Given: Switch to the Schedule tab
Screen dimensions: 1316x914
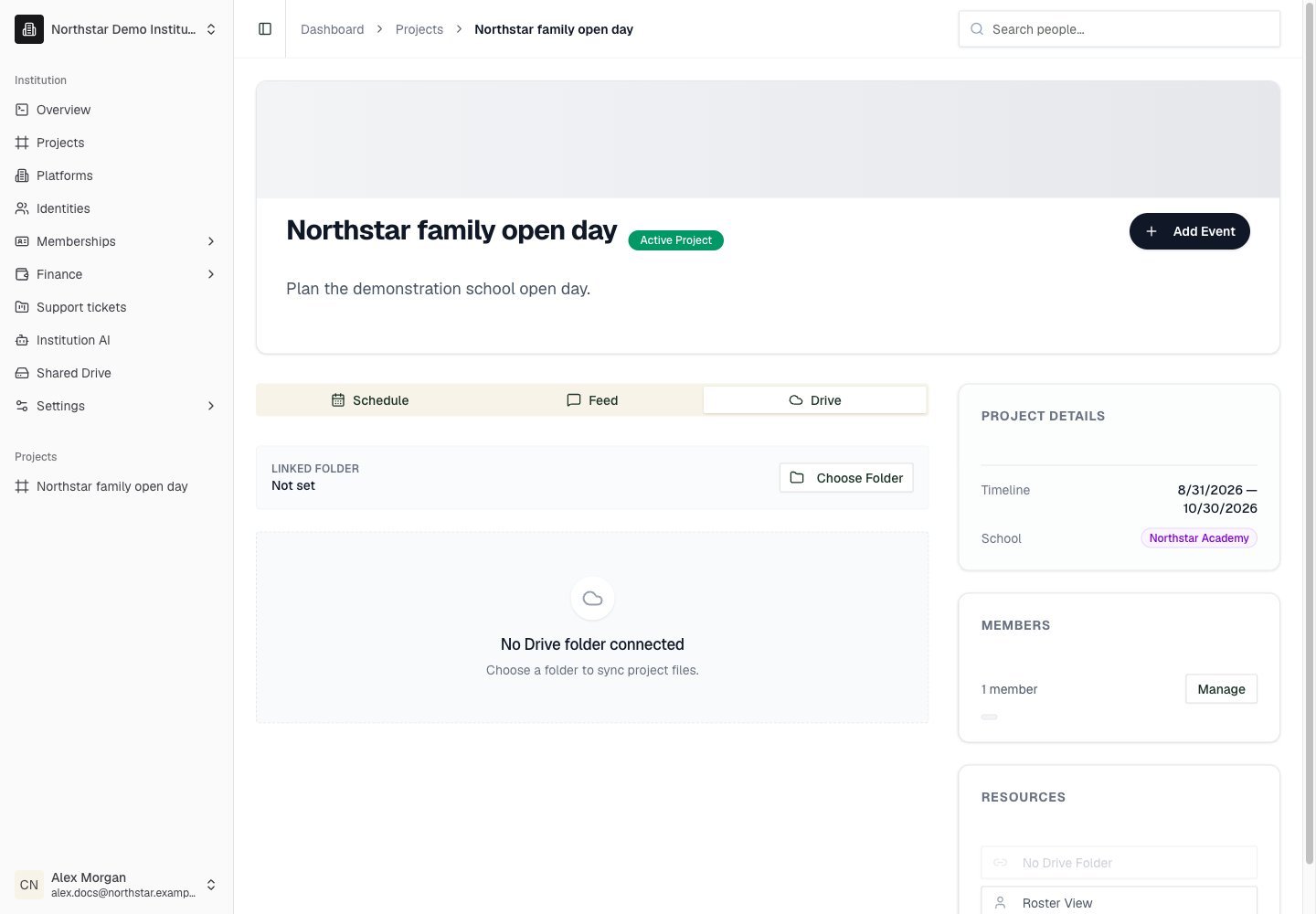Looking at the screenshot, I should (369, 400).
